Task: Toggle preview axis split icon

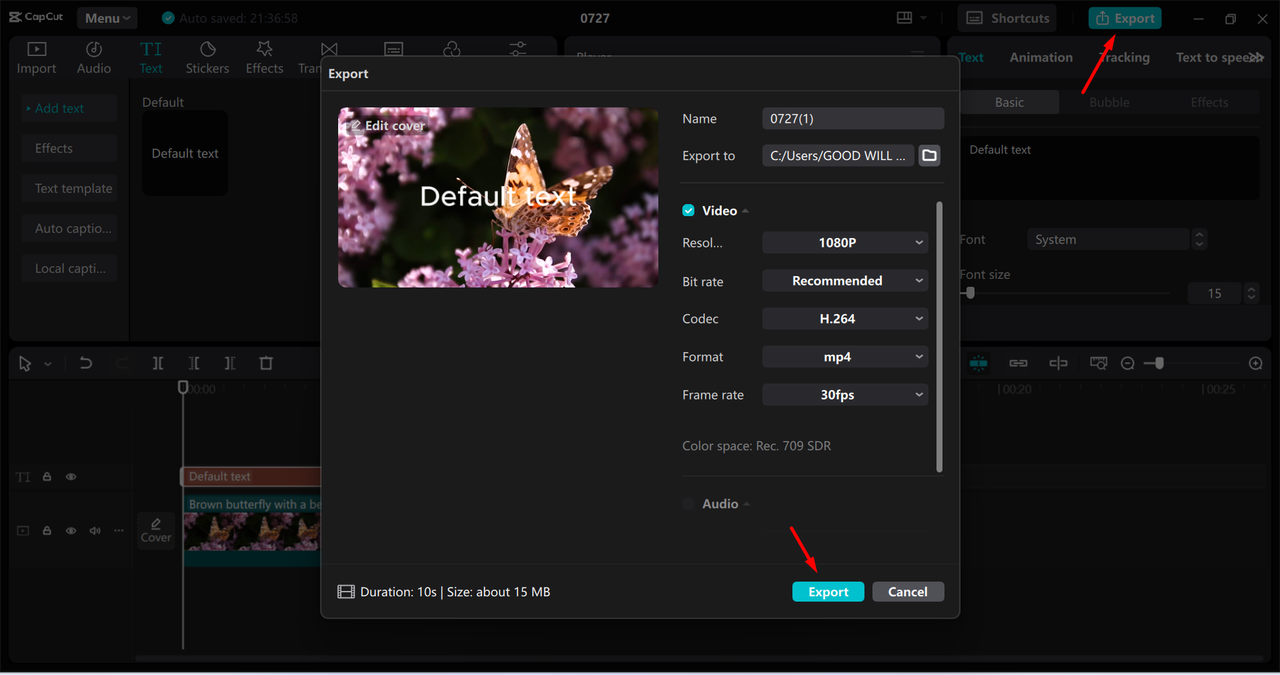Action: [x=1058, y=363]
